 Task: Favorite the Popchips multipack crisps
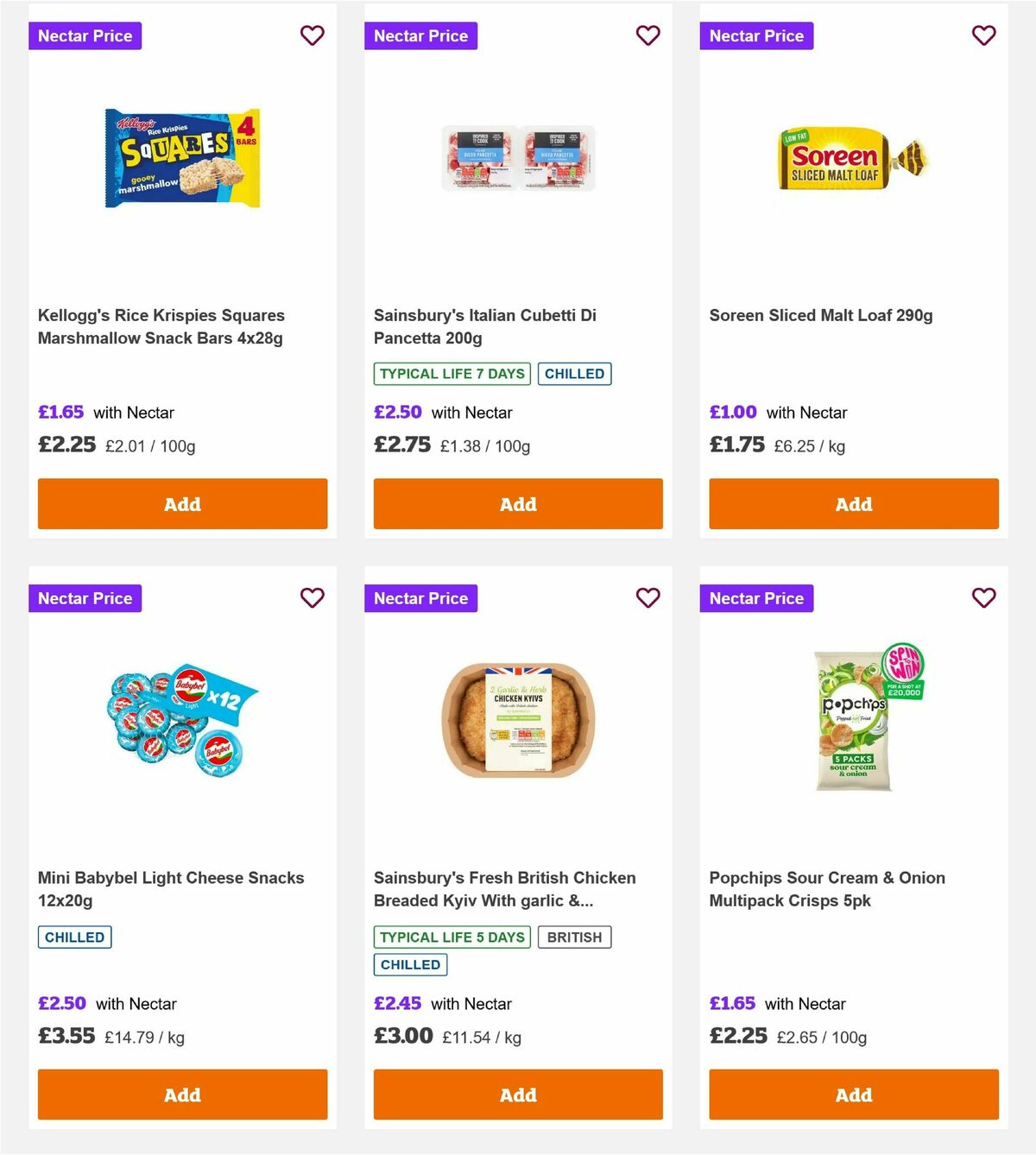coord(983,597)
